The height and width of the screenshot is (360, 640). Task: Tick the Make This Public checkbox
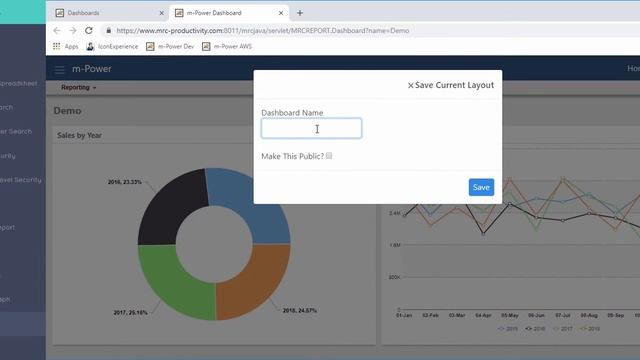329,156
